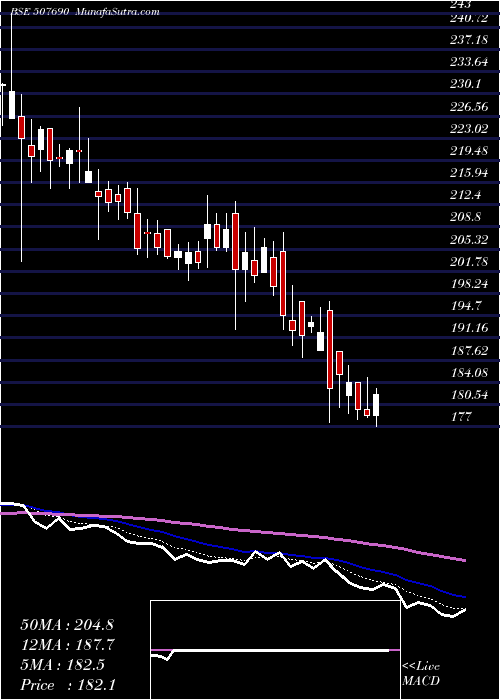
Task: Click the 194.7 price axis label
Action: click(465, 306)
